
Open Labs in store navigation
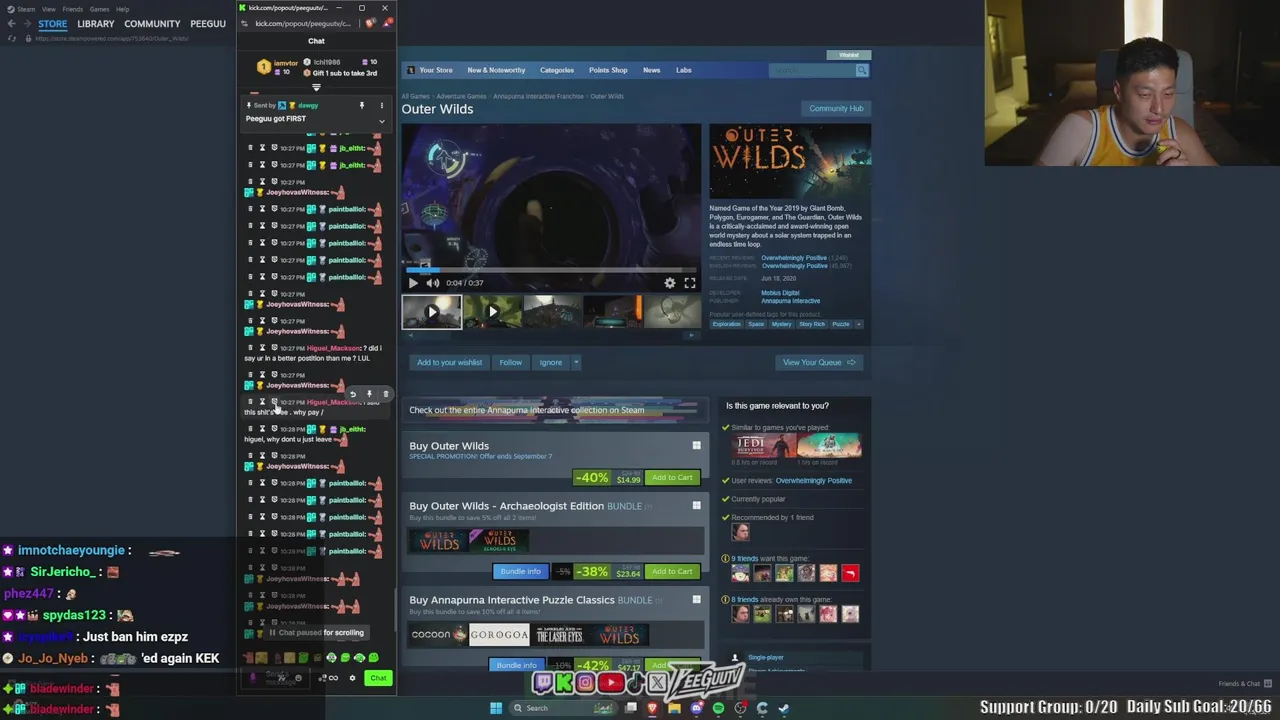(x=684, y=70)
